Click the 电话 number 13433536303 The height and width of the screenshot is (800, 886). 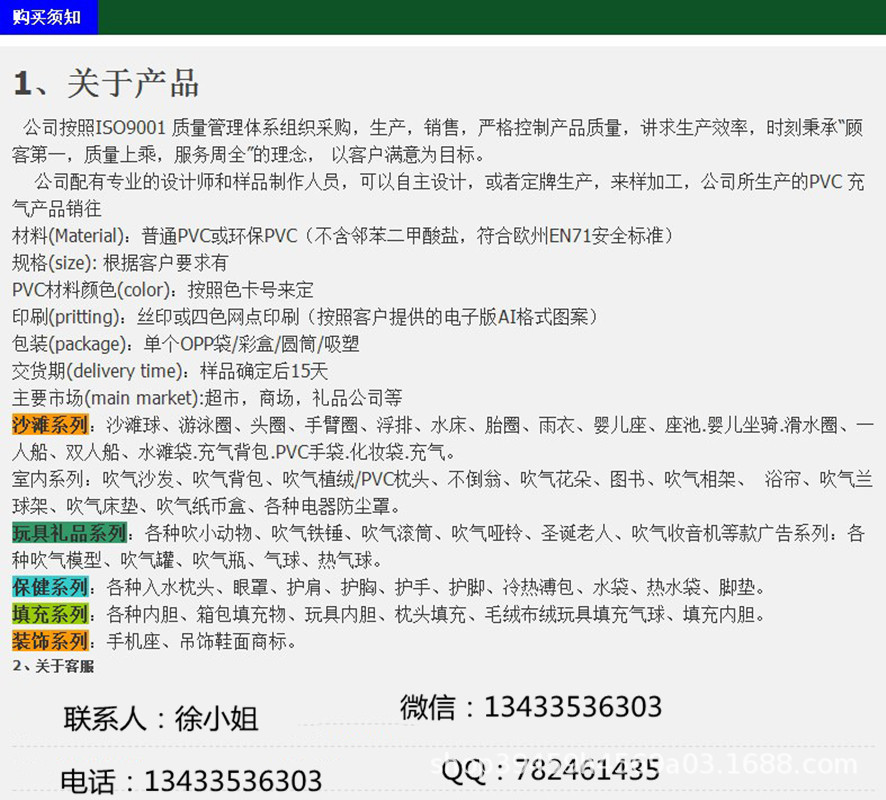pos(232,781)
